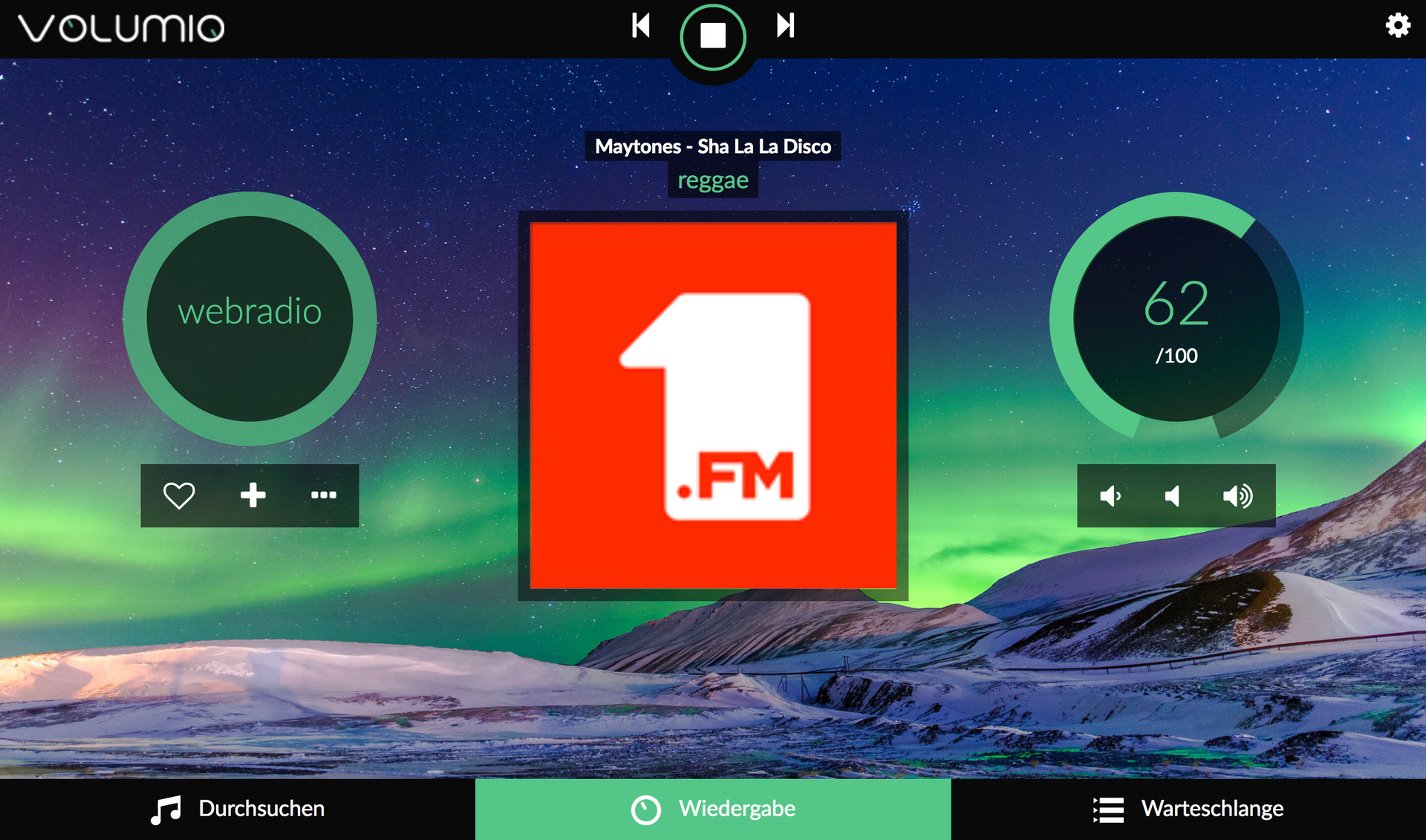
Task: Click the Volumio logo
Action: point(122,28)
